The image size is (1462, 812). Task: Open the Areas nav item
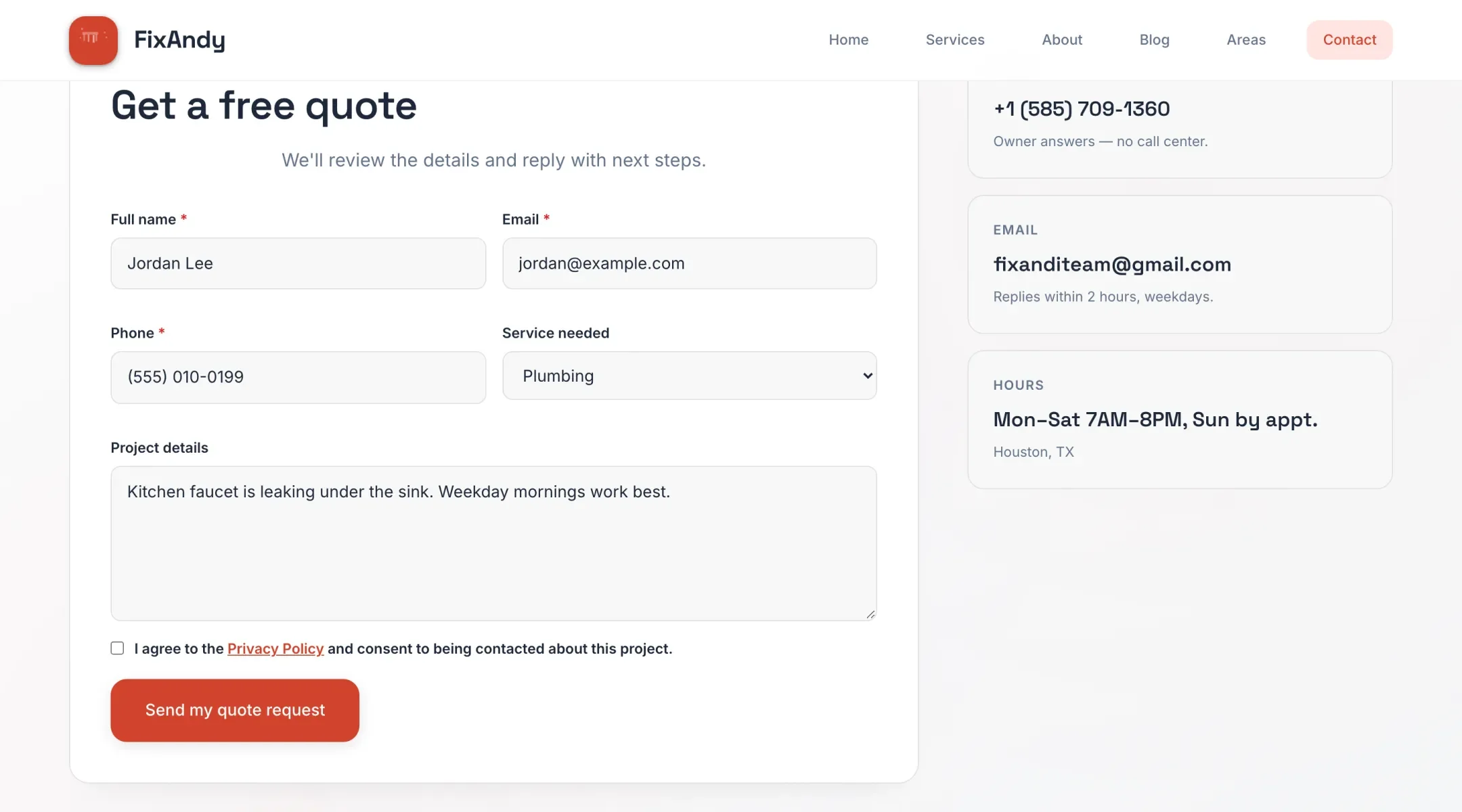click(1246, 40)
